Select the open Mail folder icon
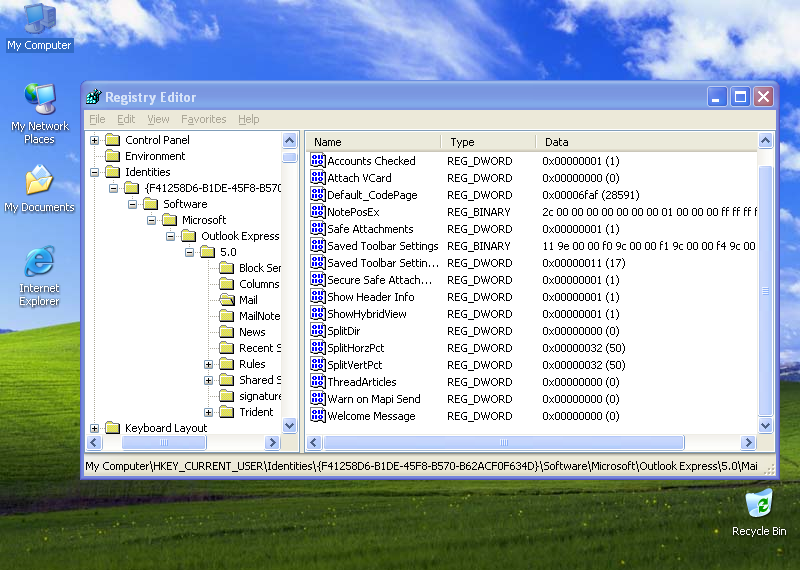 227,300
